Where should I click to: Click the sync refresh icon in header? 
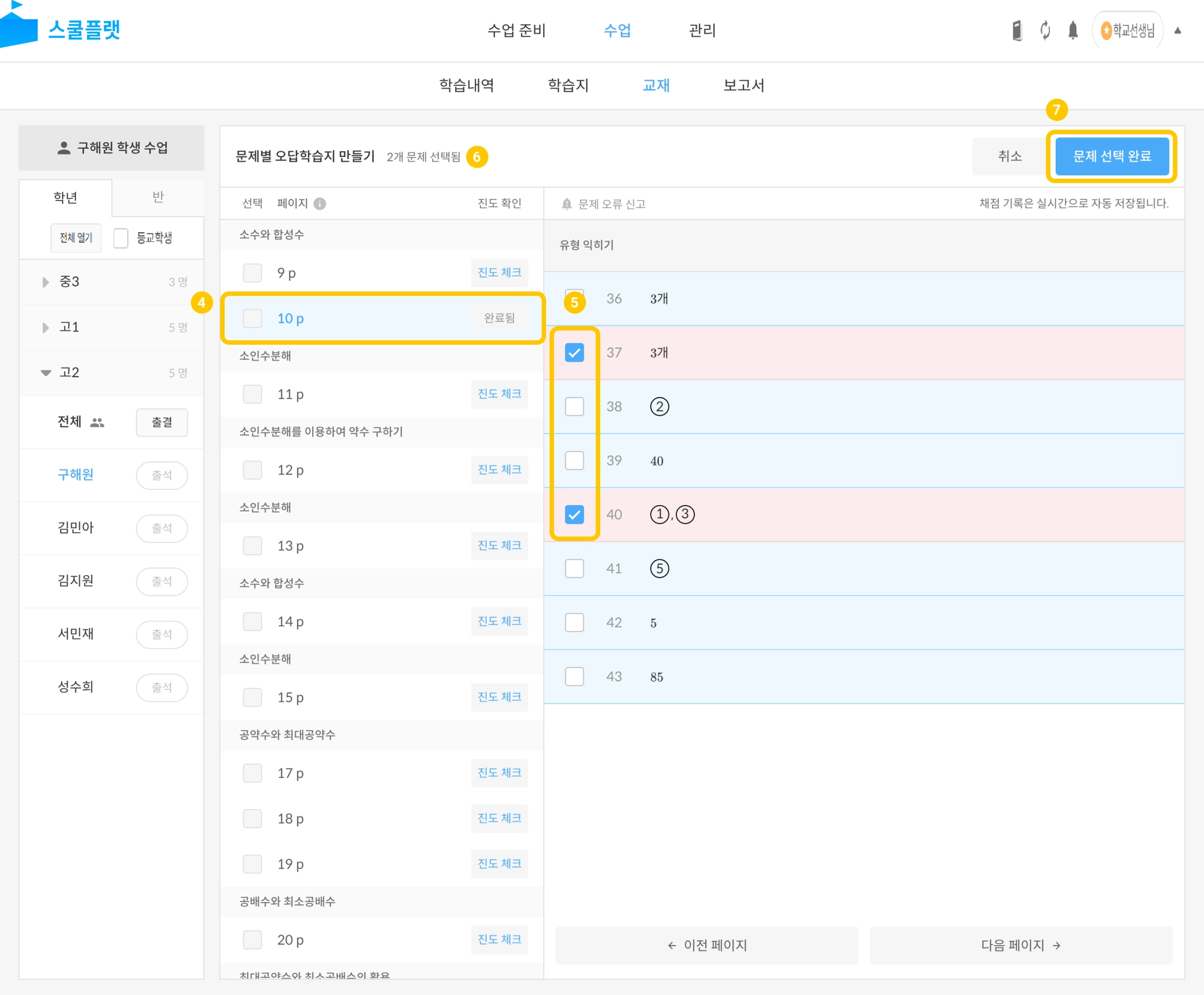[1045, 31]
